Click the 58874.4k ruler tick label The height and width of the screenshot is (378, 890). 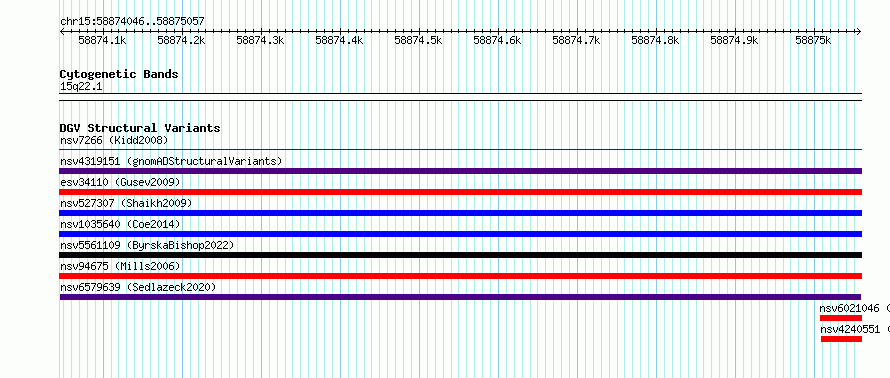point(339,40)
